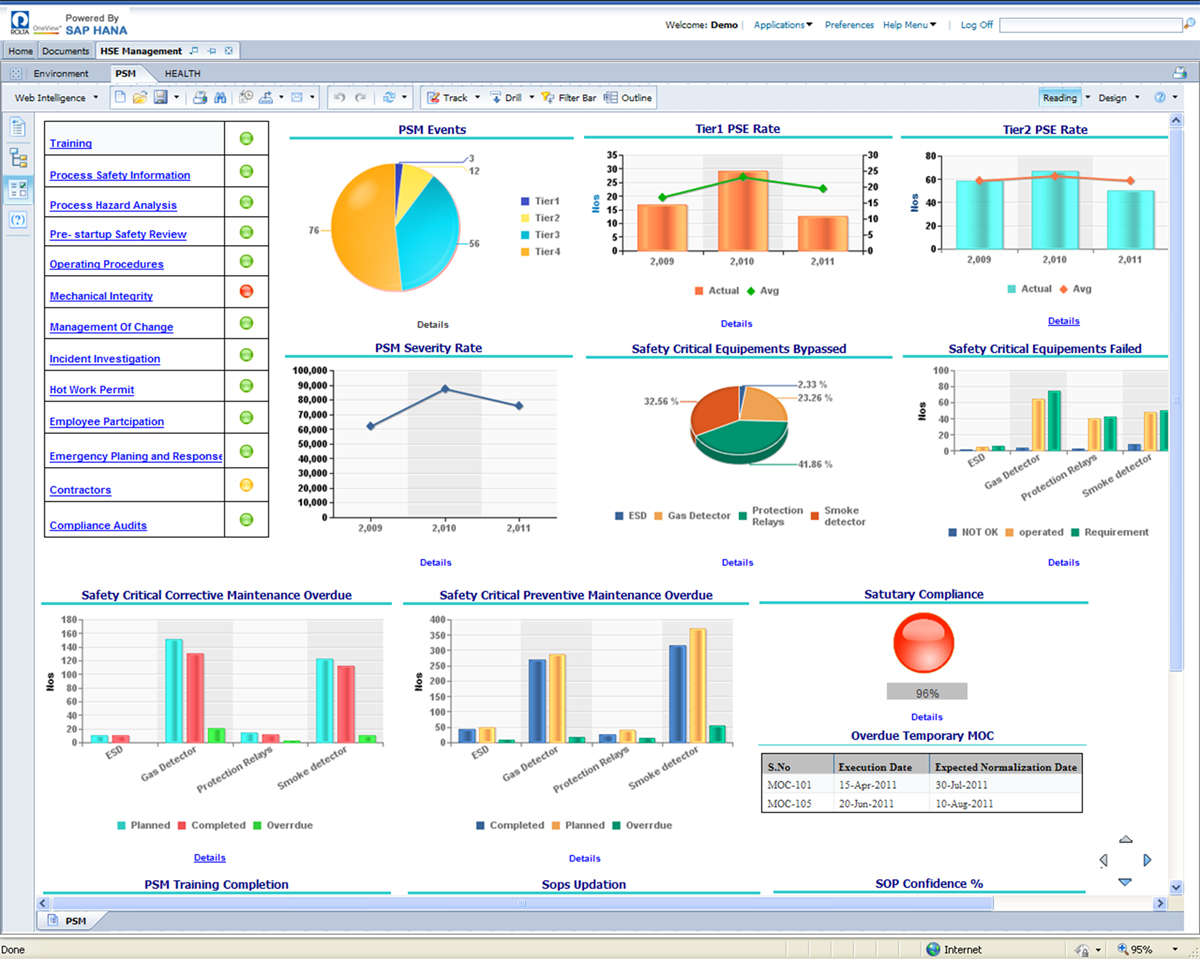
Task: Click the red Satutary Compliance indicator
Action: (926, 641)
